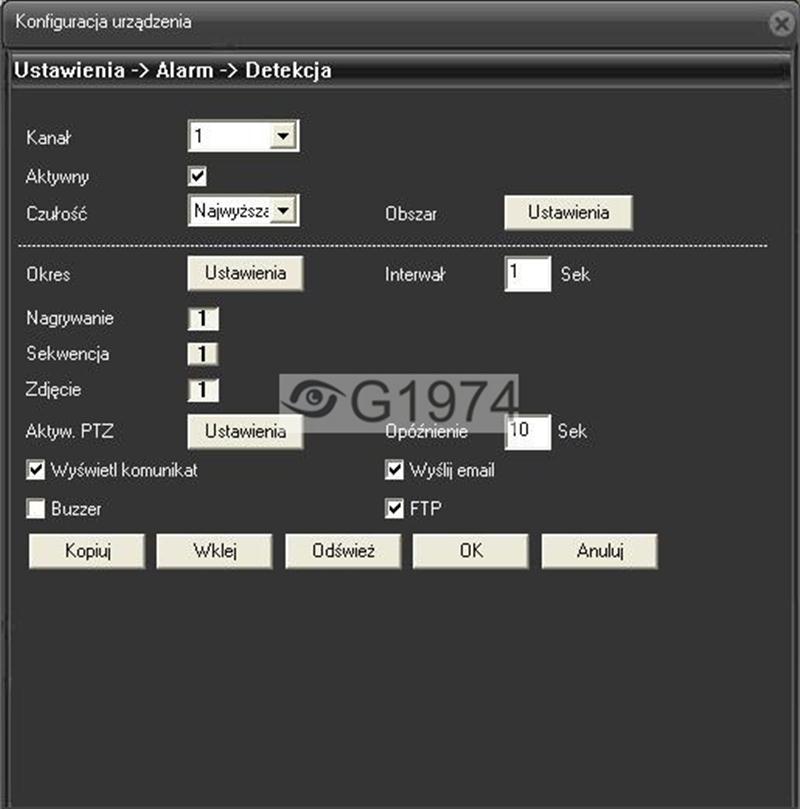Click the Czułość label
The width and height of the screenshot is (800, 809).
tap(56, 213)
